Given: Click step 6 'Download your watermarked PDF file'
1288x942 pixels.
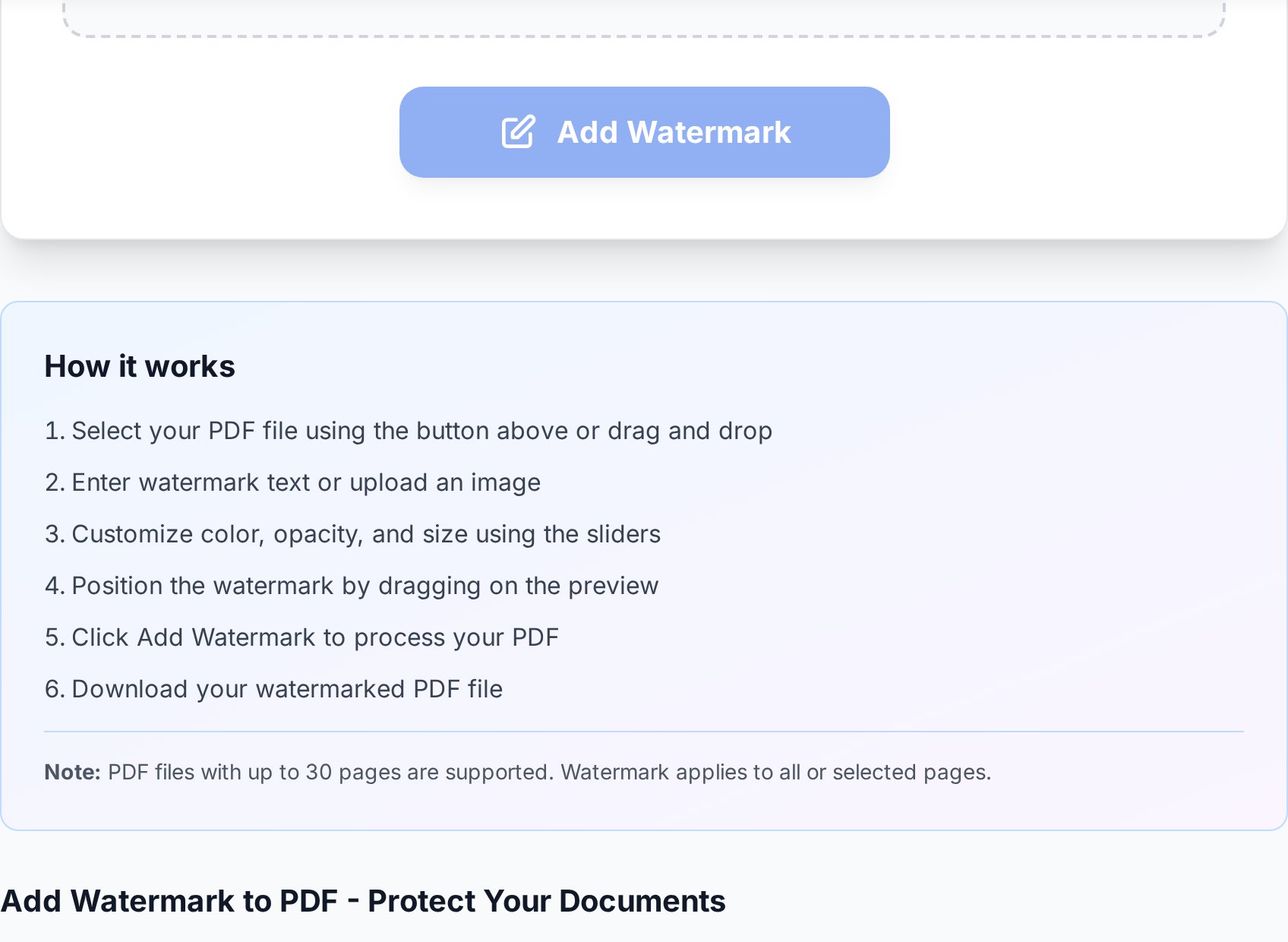Looking at the screenshot, I should click(x=273, y=689).
